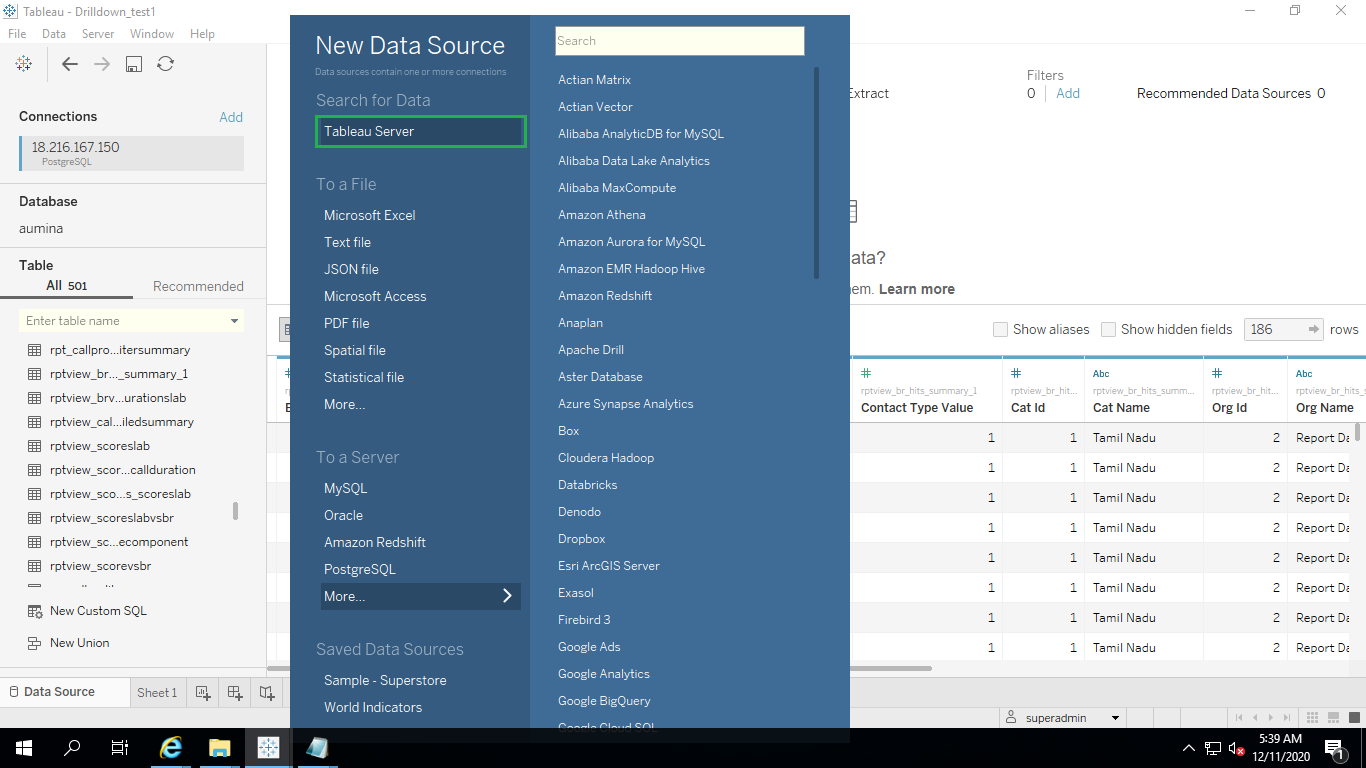Click the muted speaker tray icon
The width and height of the screenshot is (1366, 768).
1236,748
